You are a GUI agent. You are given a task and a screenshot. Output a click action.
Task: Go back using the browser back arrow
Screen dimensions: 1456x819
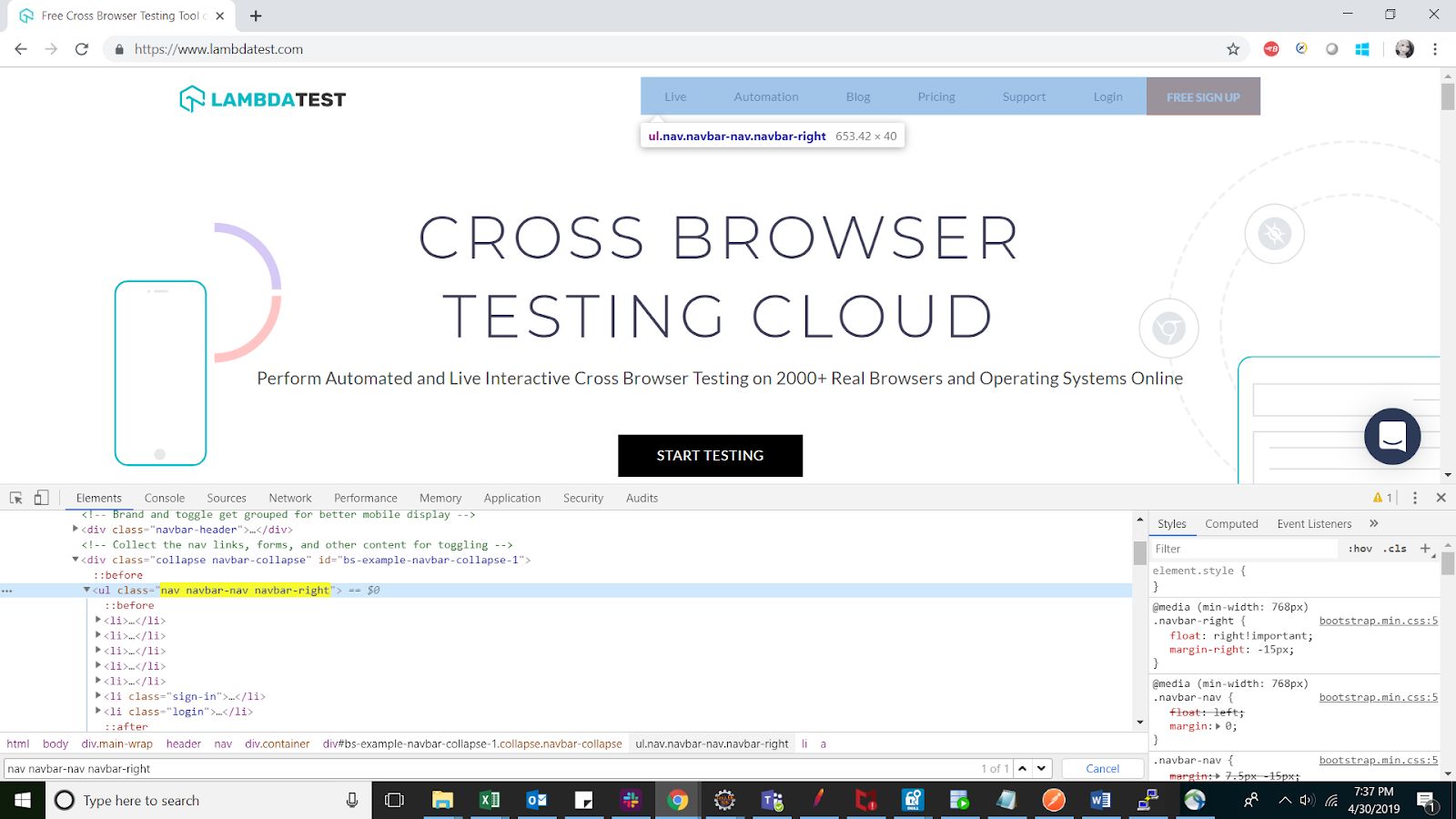(21, 49)
